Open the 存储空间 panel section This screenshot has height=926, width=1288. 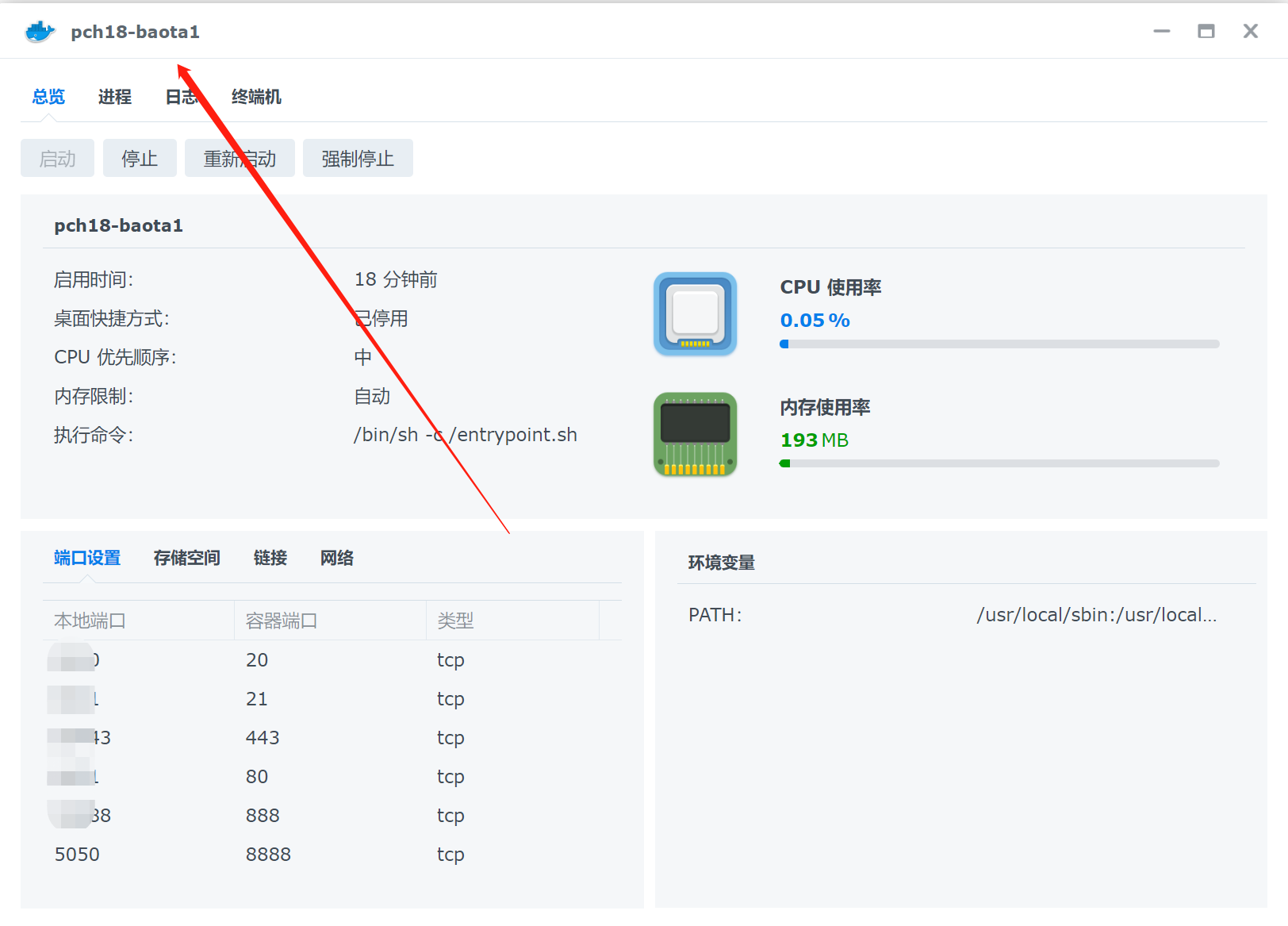click(x=186, y=557)
